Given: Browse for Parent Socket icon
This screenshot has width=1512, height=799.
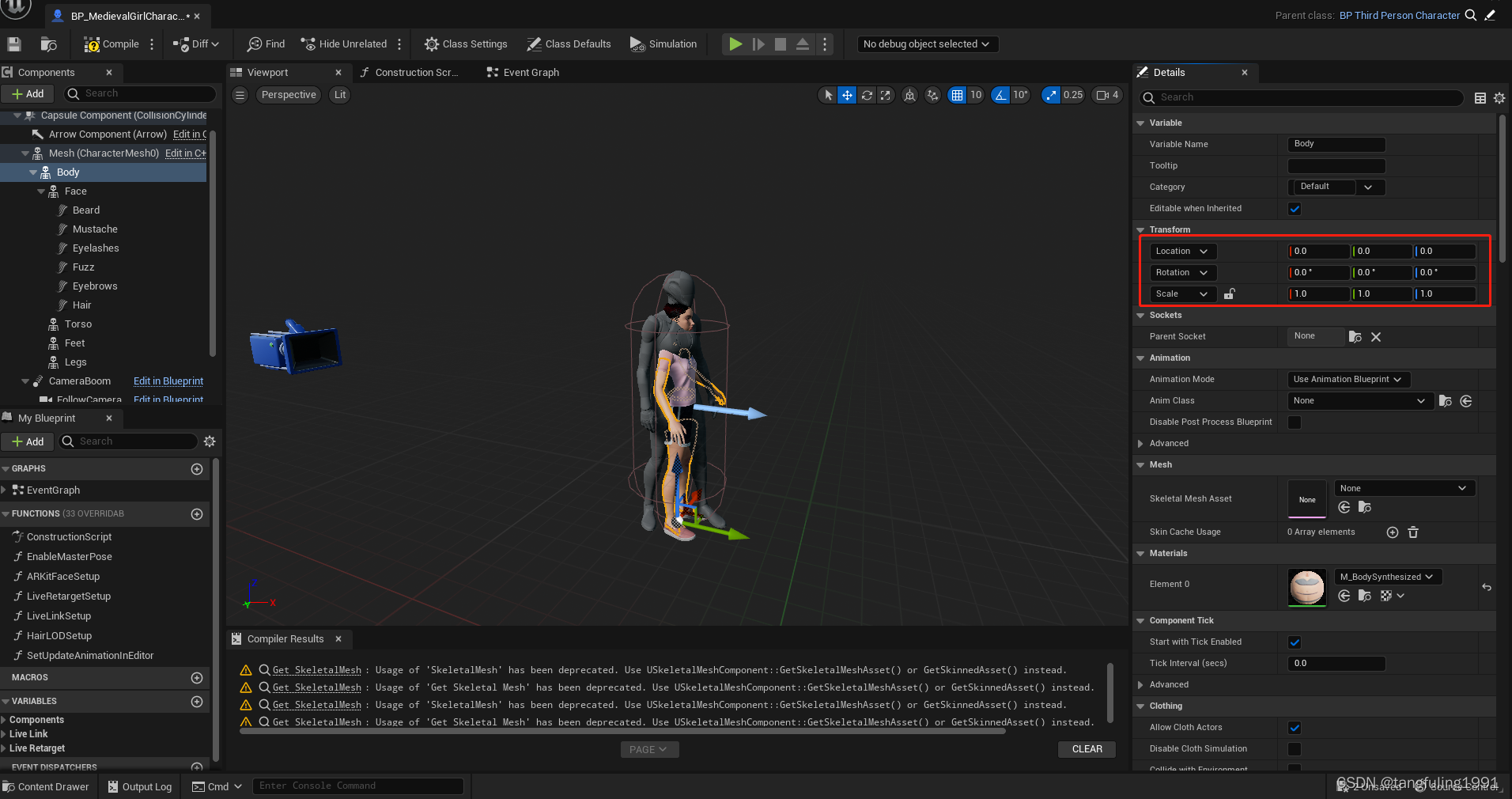Looking at the screenshot, I should point(1355,337).
